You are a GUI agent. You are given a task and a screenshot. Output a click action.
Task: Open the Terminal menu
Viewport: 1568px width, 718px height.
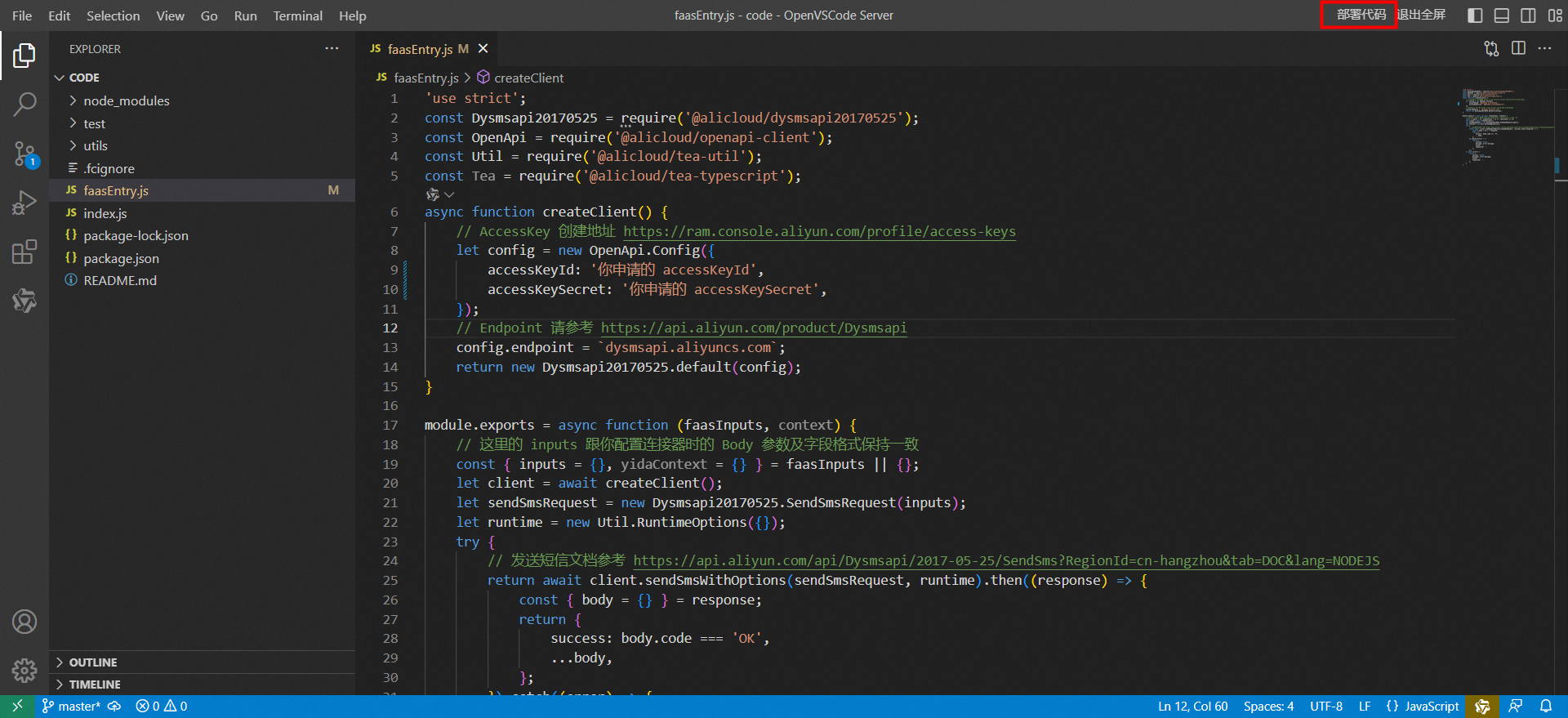pyautogui.click(x=297, y=16)
